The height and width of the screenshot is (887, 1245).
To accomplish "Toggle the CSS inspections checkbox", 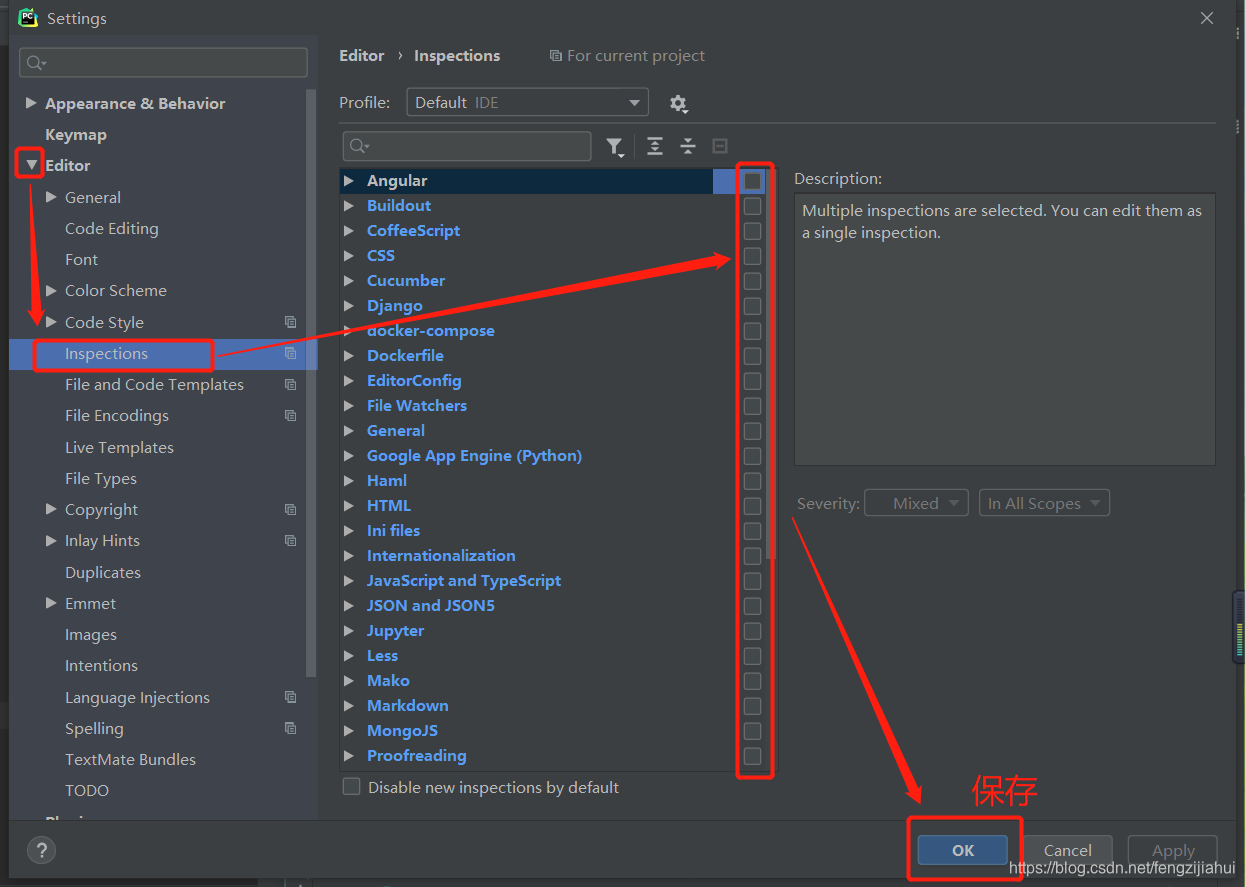I will pyautogui.click(x=753, y=256).
